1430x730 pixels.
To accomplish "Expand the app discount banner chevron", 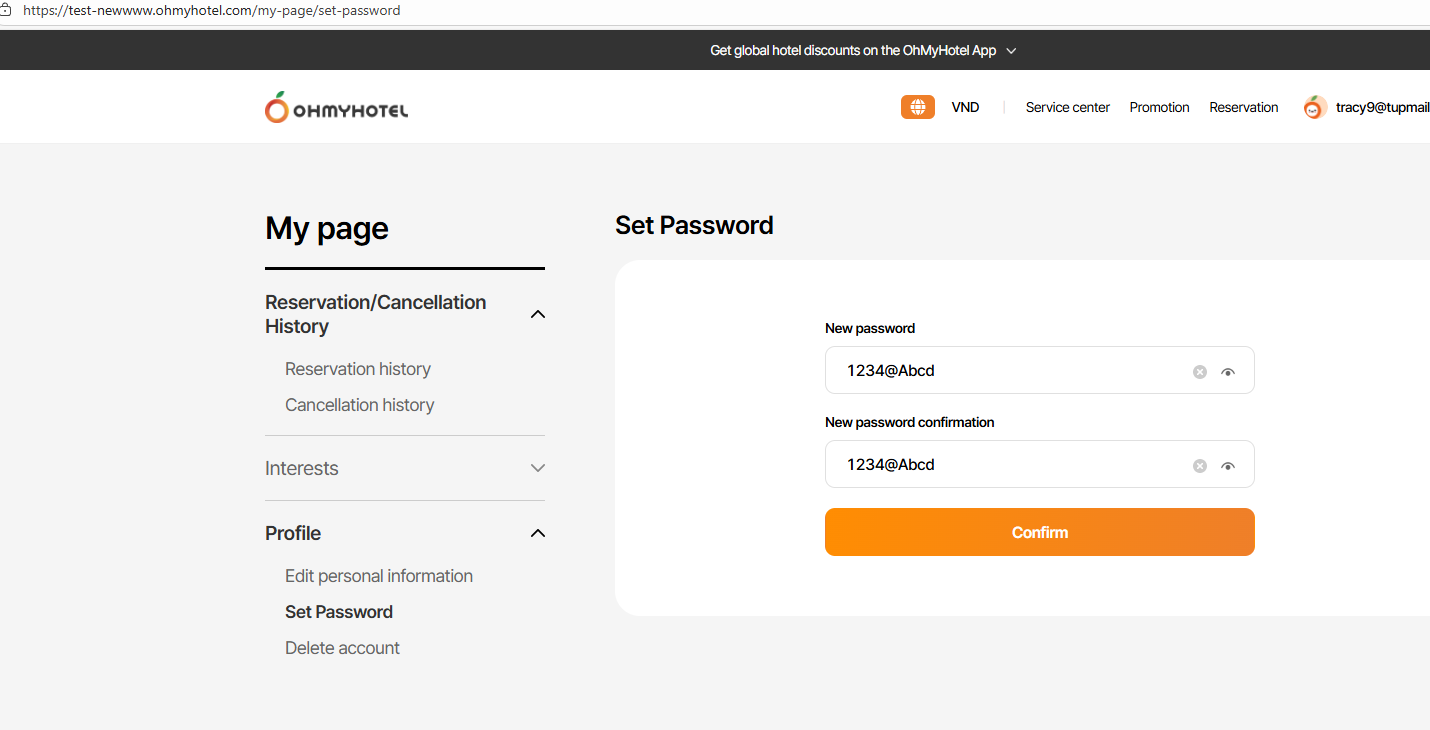I will 1011,51.
